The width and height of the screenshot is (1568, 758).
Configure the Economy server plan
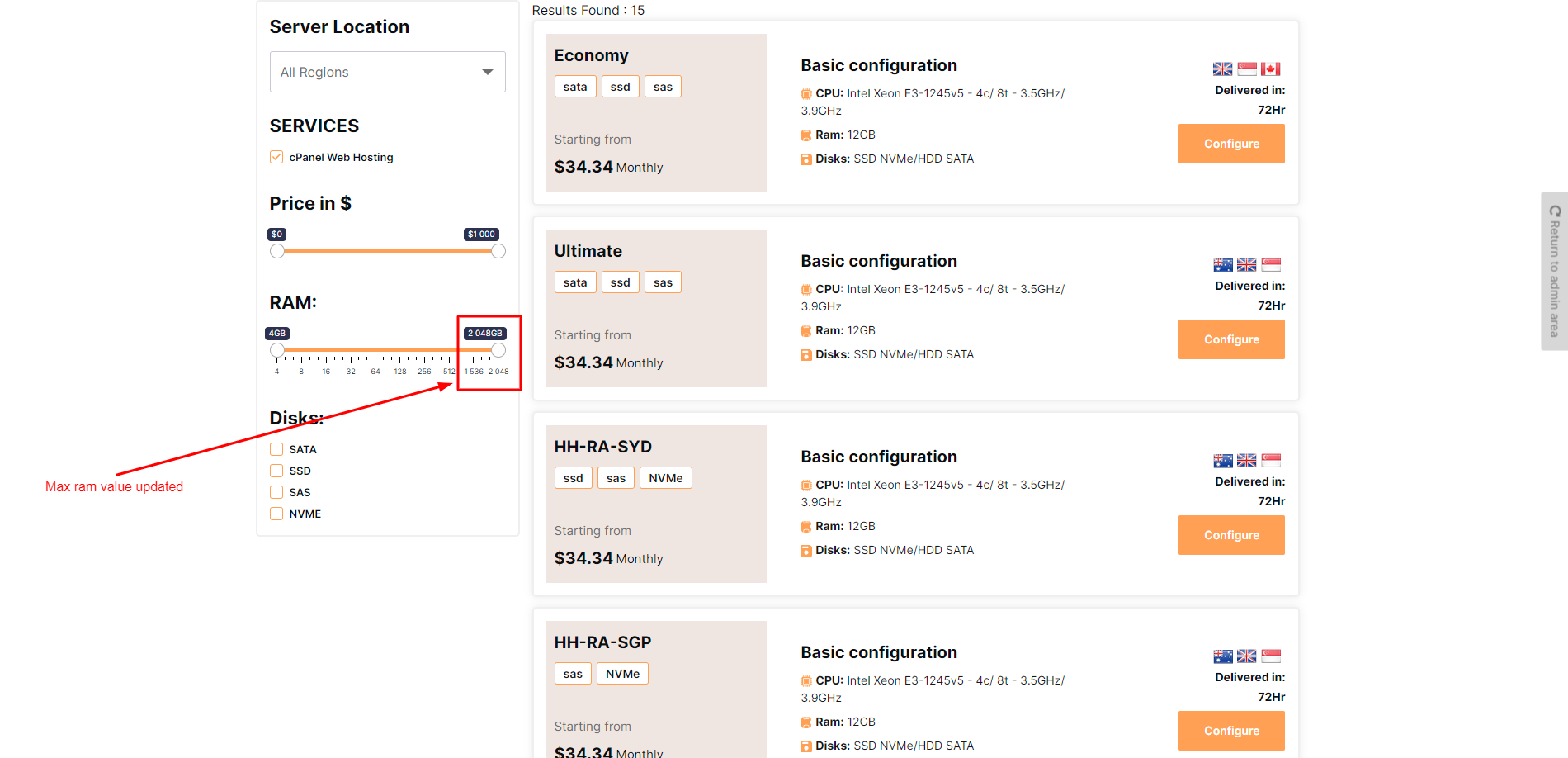pos(1230,144)
